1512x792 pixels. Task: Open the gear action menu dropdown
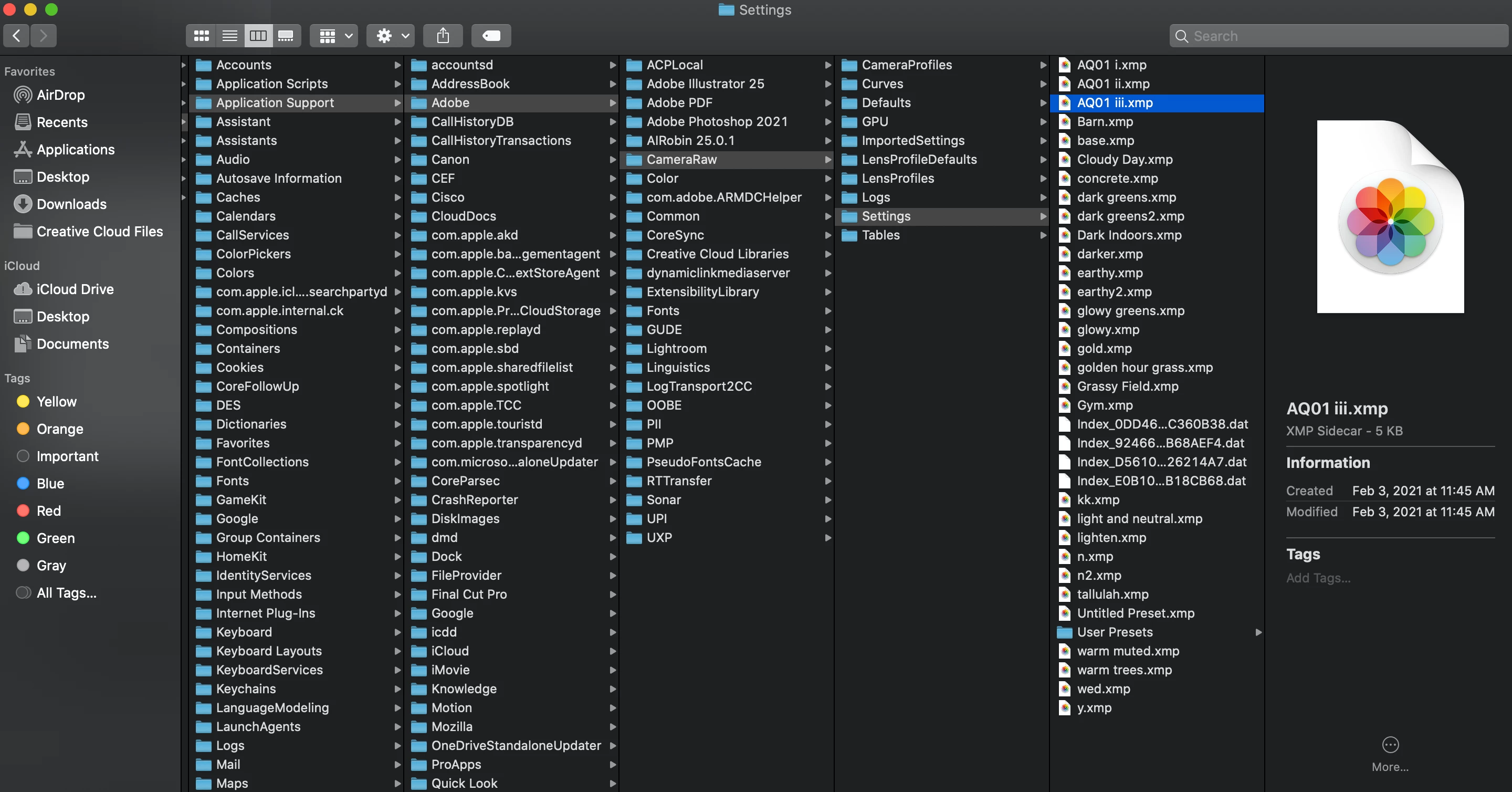391,36
